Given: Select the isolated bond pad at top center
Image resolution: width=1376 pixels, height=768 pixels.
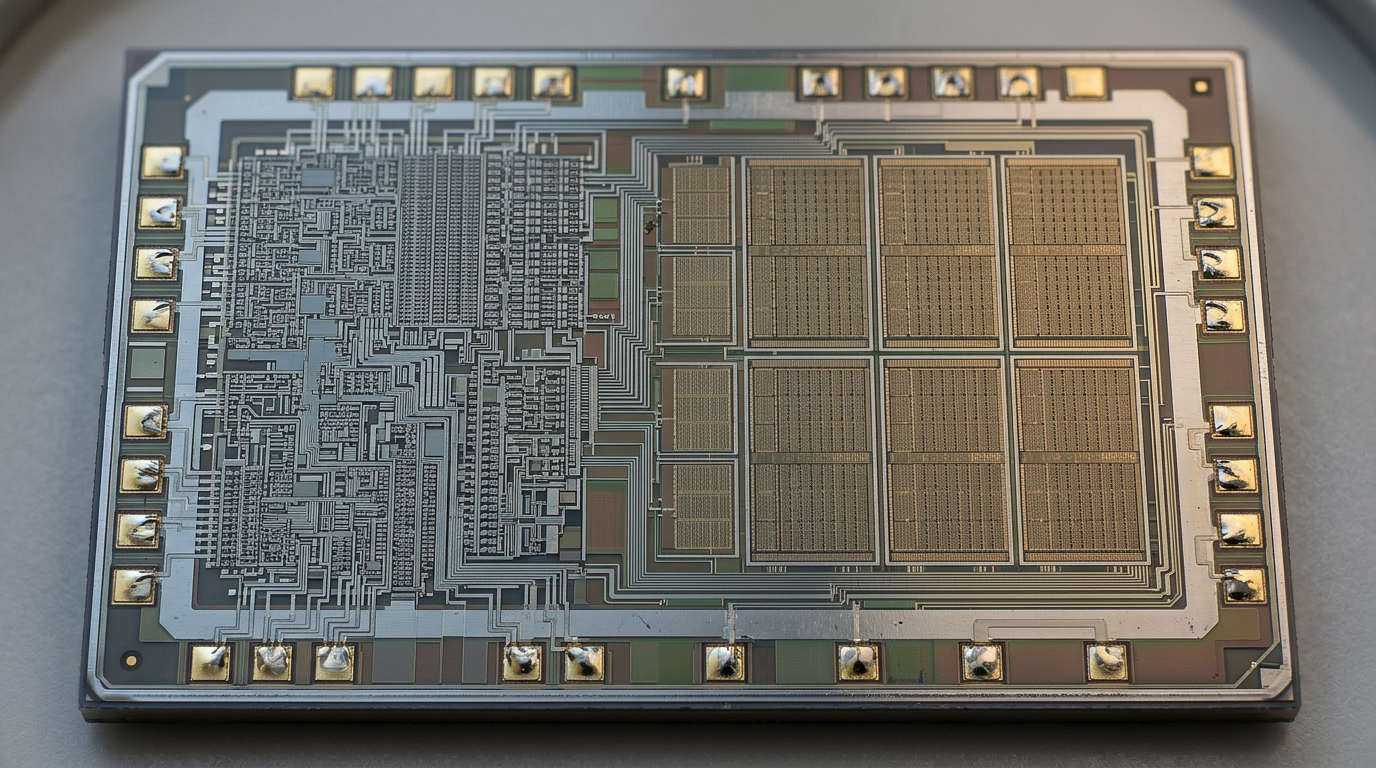Looking at the screenshot, I should (x=686, y=84).
